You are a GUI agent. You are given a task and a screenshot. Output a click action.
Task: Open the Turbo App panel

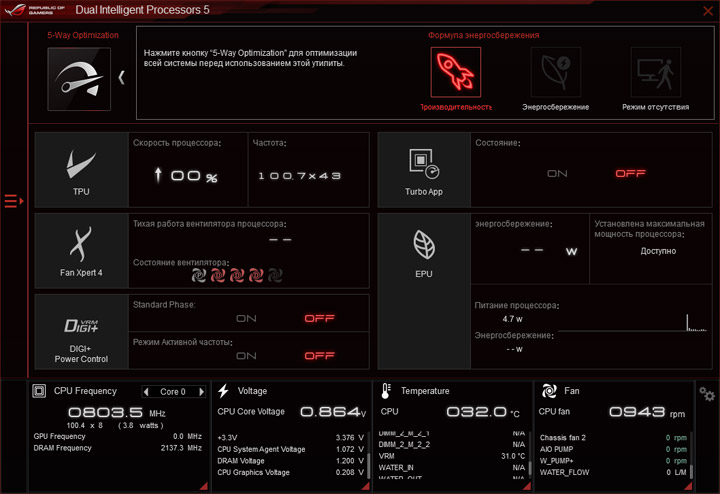point(424,170)
